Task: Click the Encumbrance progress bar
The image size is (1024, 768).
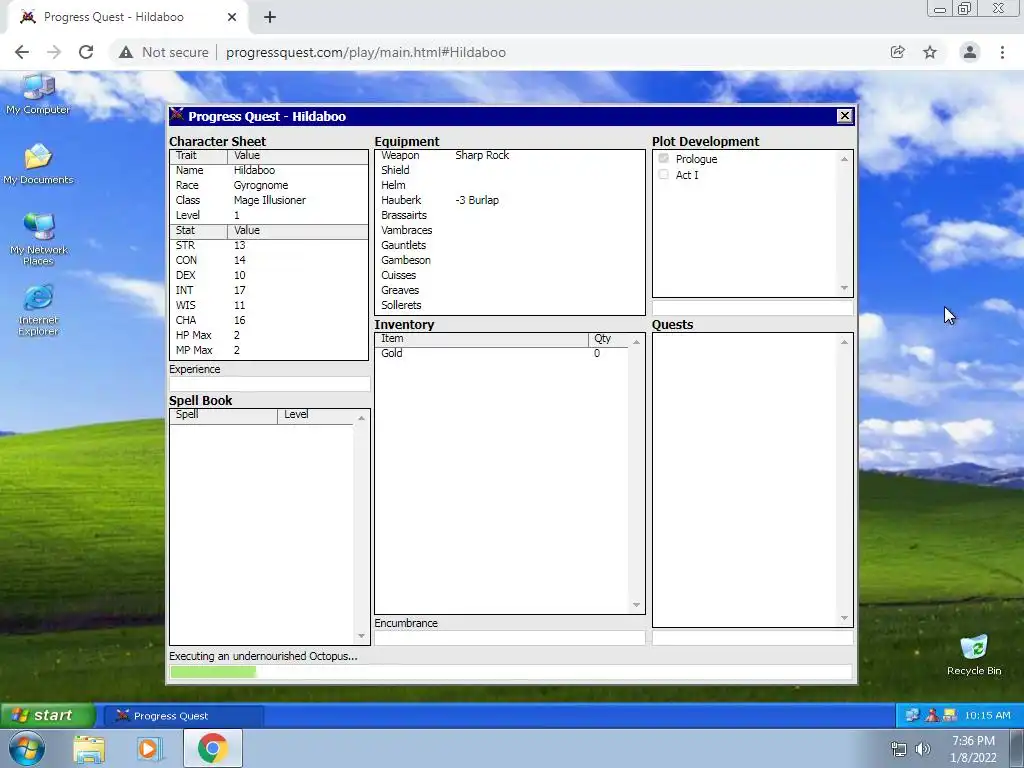Action: click(509, 637)
